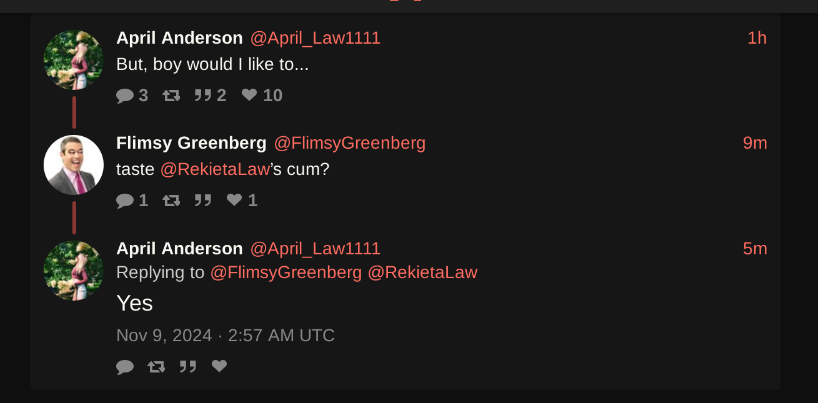Click heart icon under the 'Yes' tweet
The height and width of the screenshot is (403, 818).
220,366
